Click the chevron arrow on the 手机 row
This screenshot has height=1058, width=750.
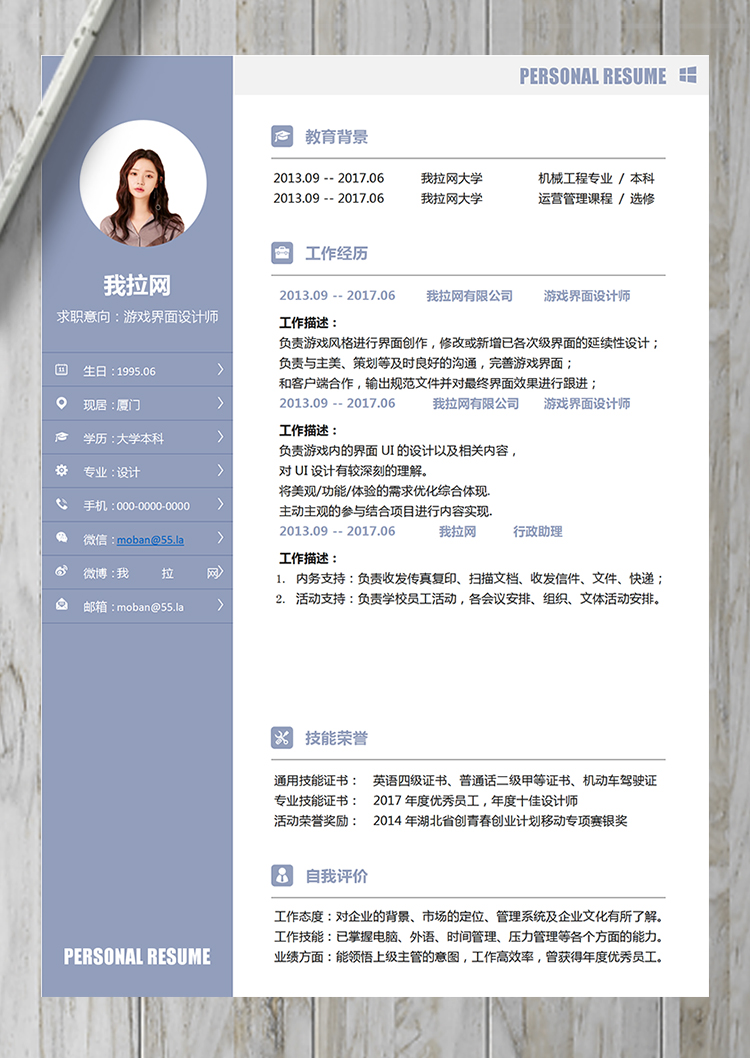pos(220,504)
